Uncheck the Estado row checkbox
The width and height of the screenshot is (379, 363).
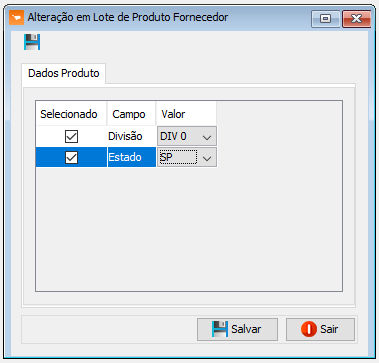click(71, 157)
